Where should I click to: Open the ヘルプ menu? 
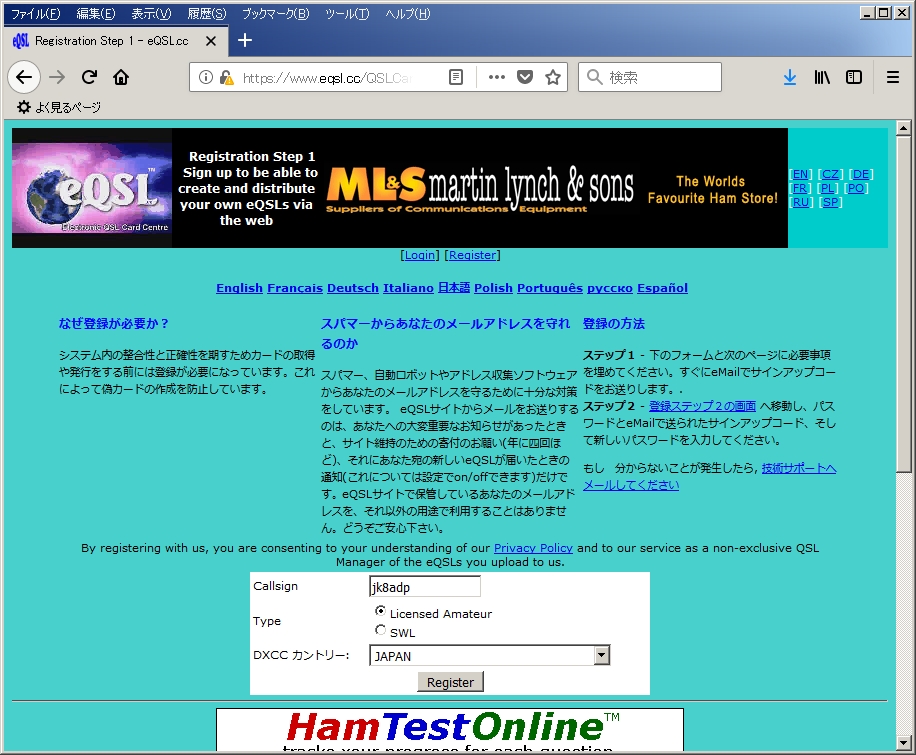point(408,13)
